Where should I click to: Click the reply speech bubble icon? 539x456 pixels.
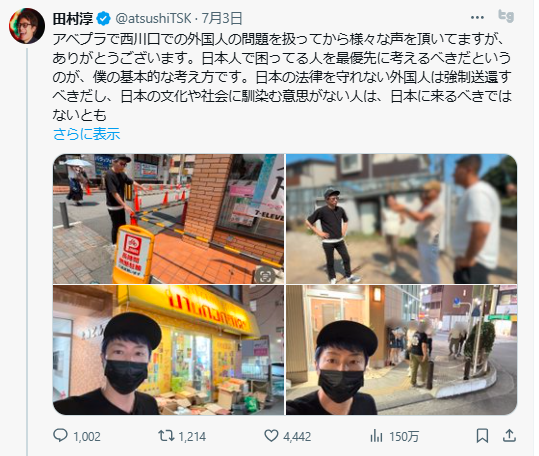(x=60, y=435)
